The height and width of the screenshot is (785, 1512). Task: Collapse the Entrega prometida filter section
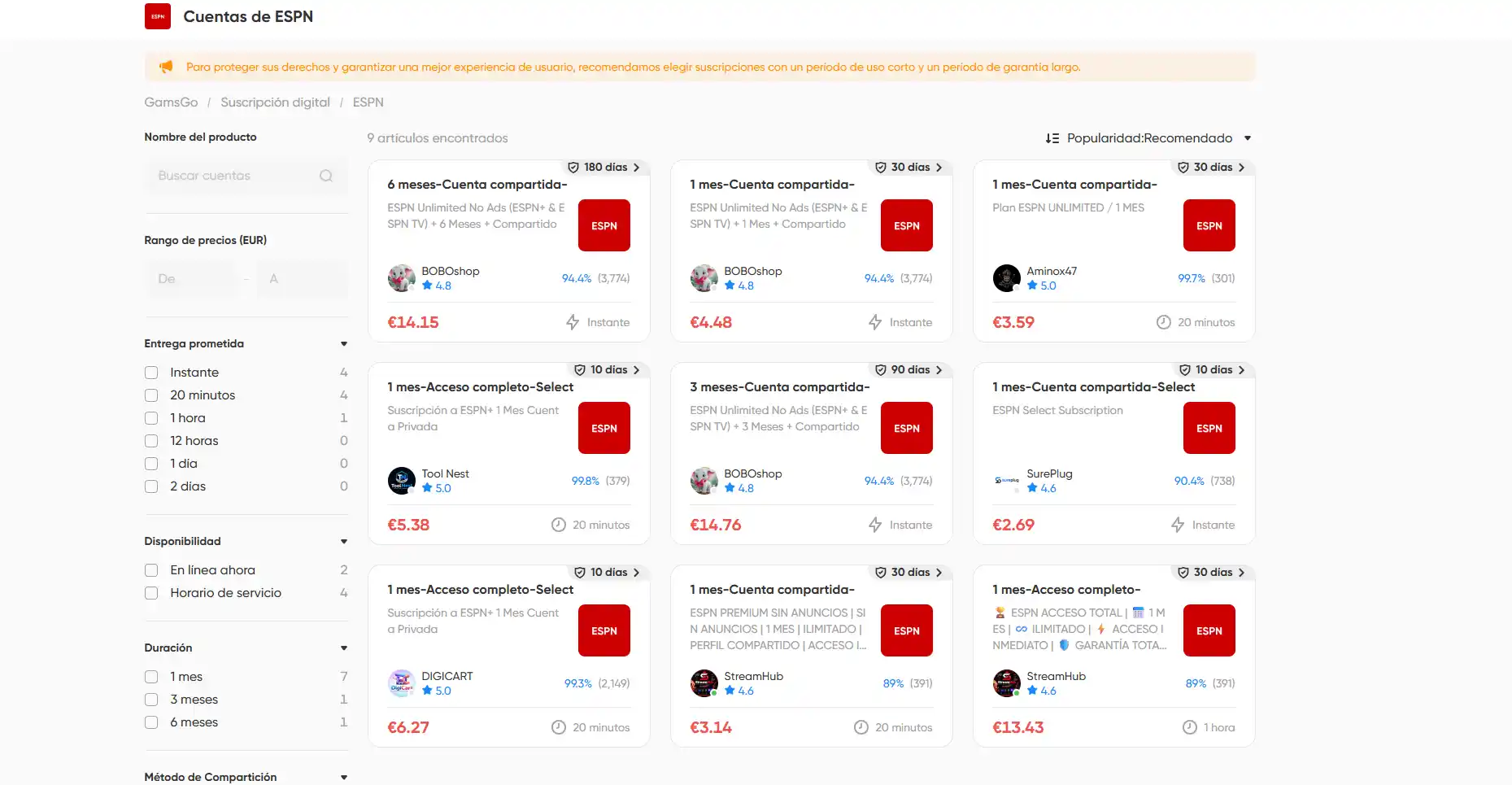point(344,344)
